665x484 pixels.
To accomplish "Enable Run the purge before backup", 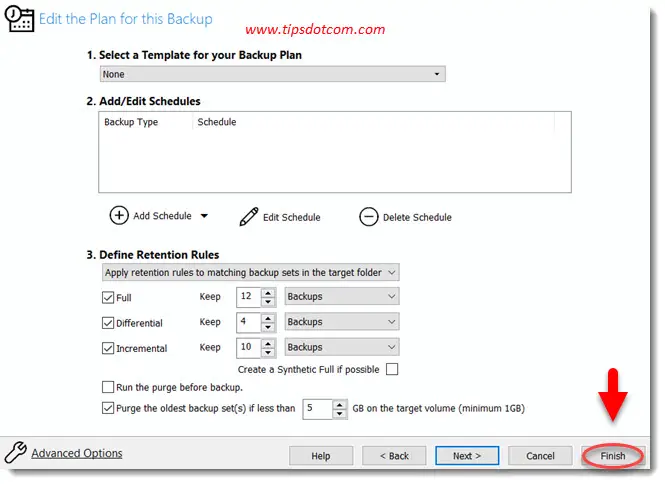I will (x=108, y=387).
